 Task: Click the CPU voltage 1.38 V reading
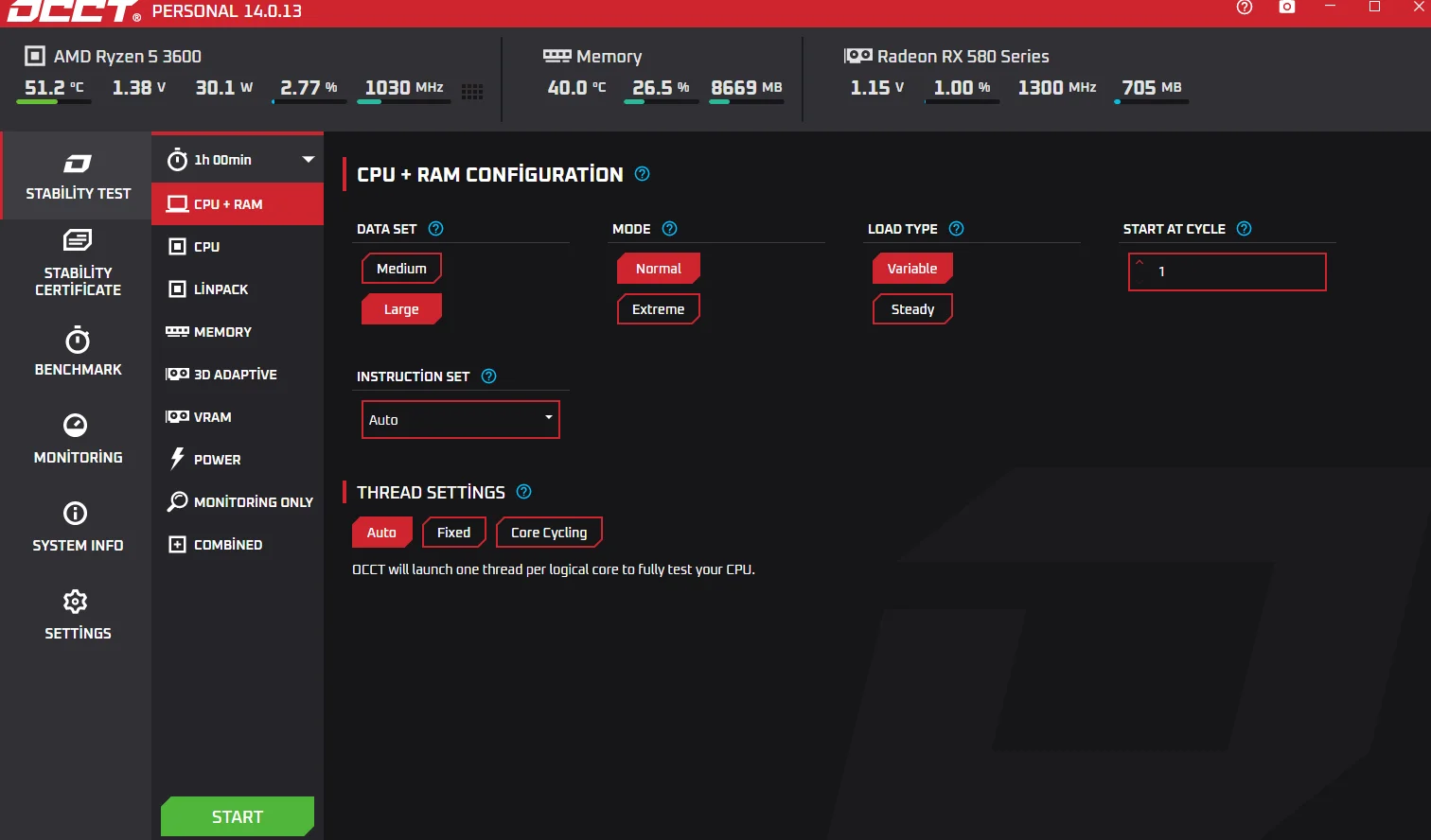(x=139, y=88)
